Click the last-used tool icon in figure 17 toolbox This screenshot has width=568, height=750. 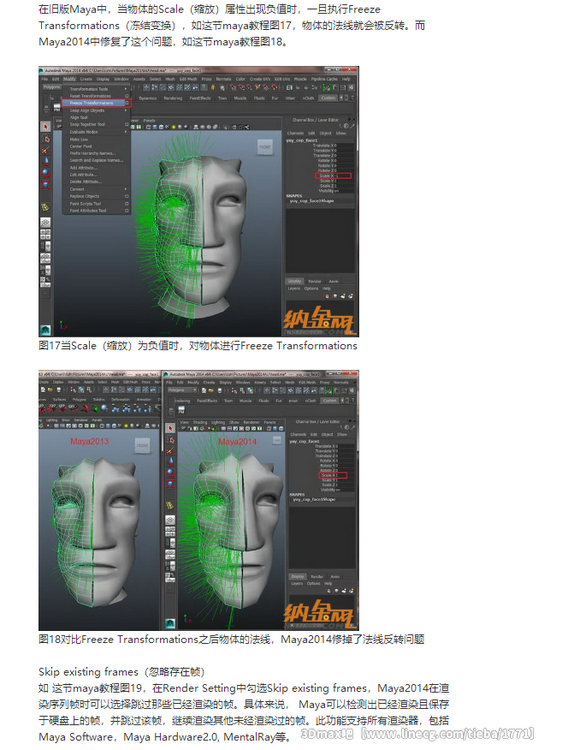(x=46, y=207)
